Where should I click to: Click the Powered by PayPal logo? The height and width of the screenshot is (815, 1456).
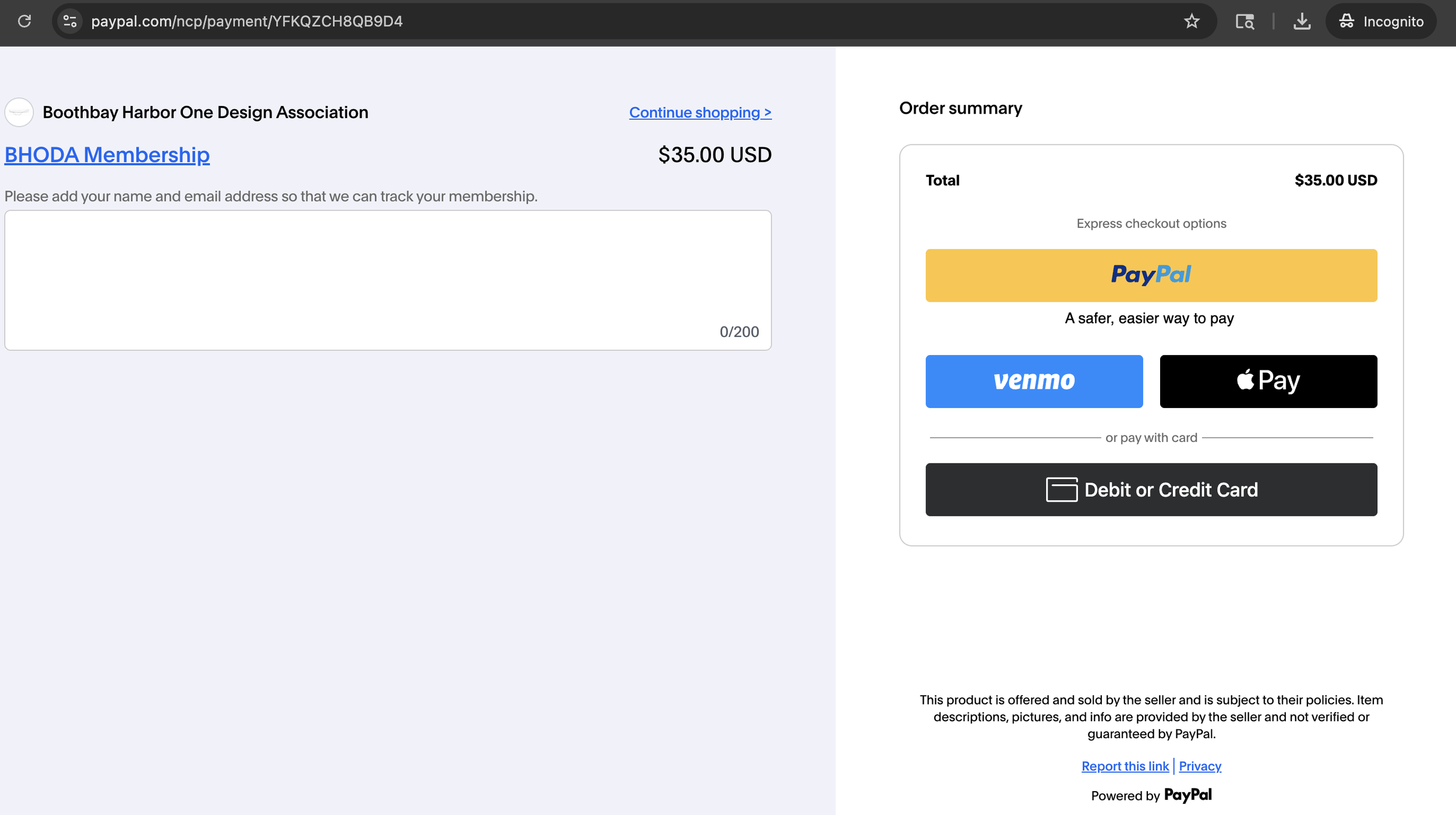[1188, 795]
